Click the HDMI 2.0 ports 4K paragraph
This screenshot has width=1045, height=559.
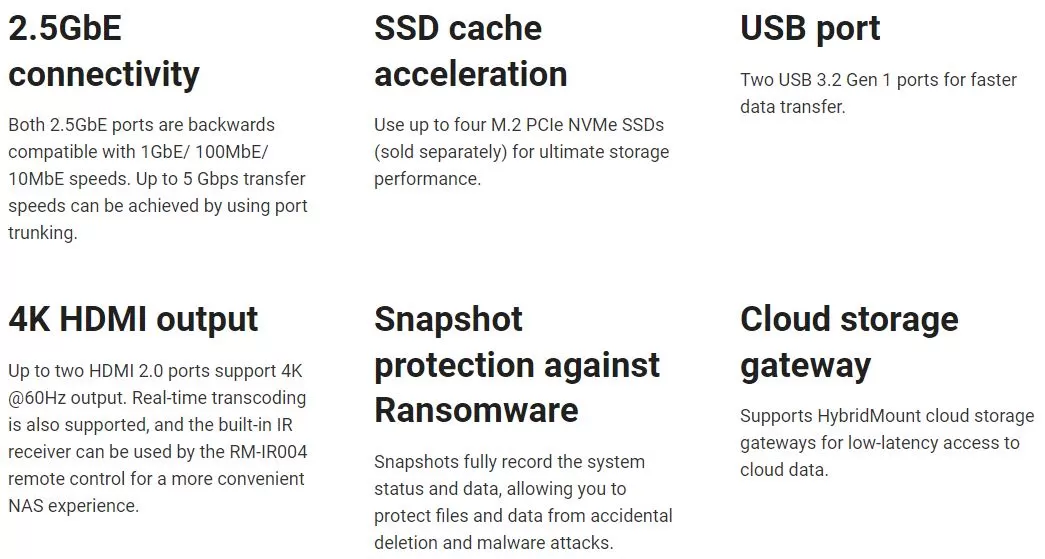click(x=158, y=438)
